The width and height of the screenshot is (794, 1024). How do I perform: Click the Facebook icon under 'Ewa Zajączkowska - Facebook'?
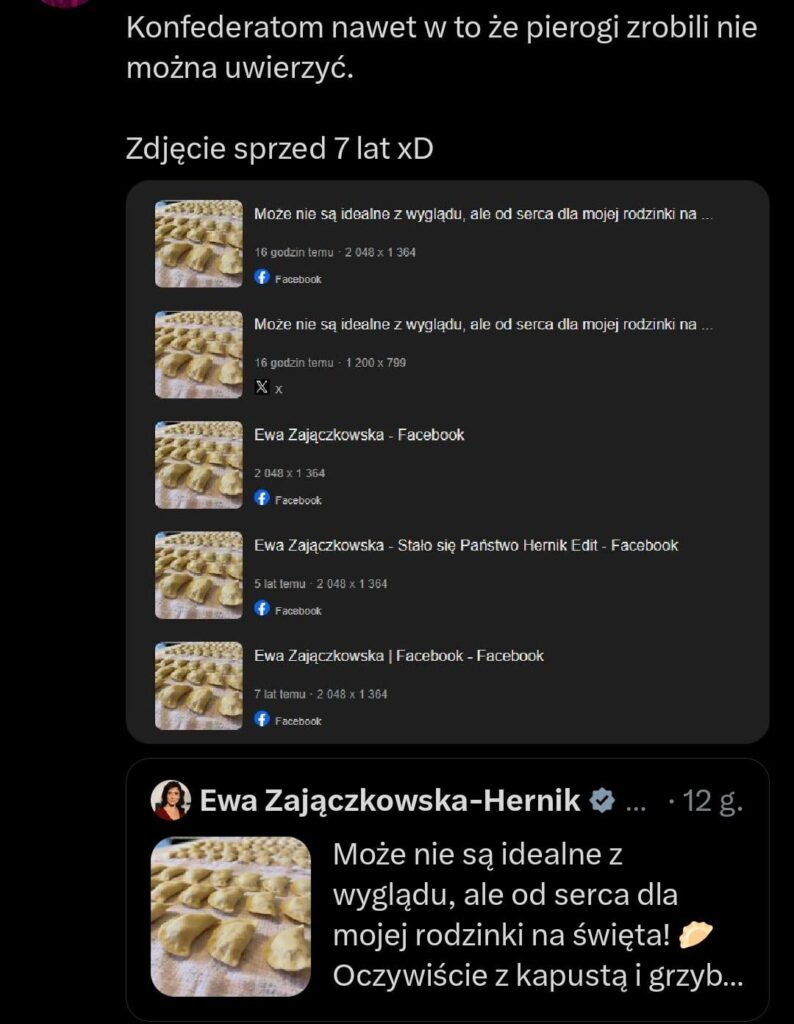pyautogui.click(x=262, y=499)
